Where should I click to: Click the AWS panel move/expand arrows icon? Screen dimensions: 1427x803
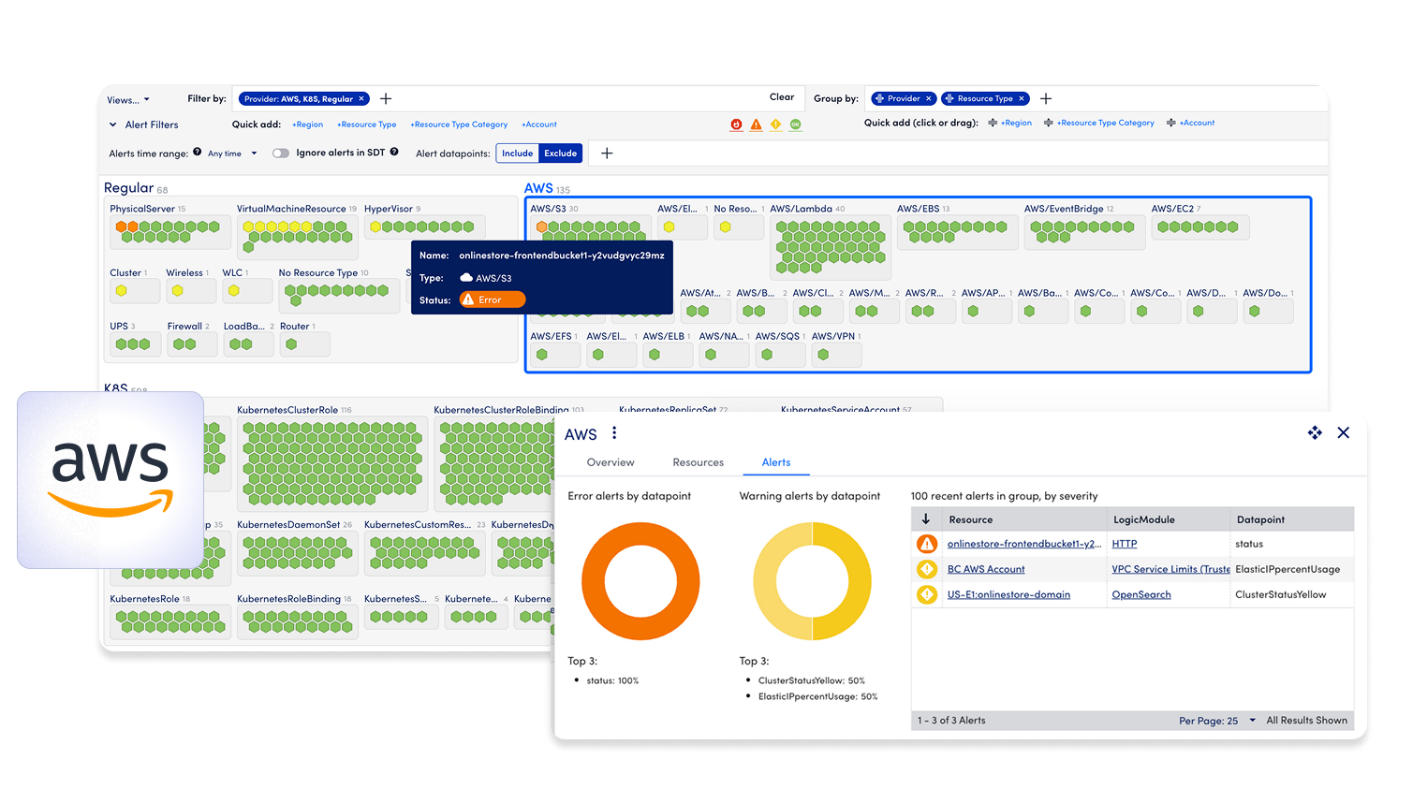(1315, 432)
